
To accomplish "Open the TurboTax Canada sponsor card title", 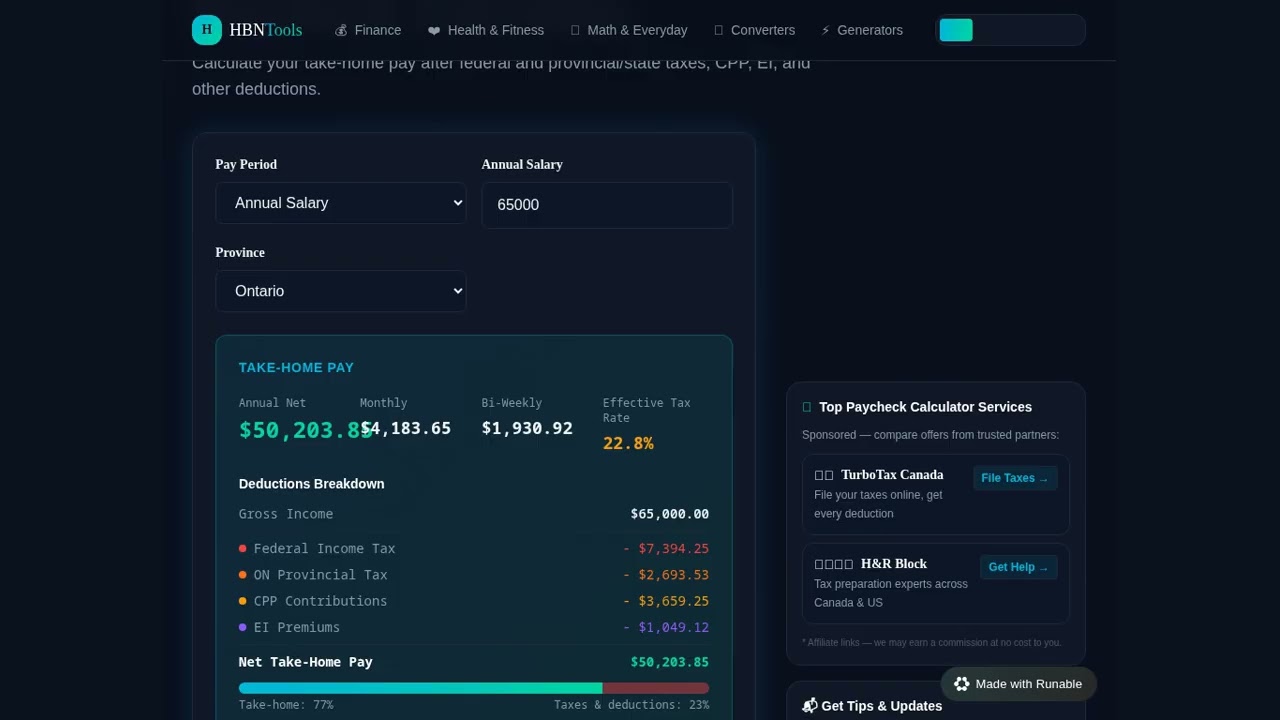I will (x=892, y=475).
